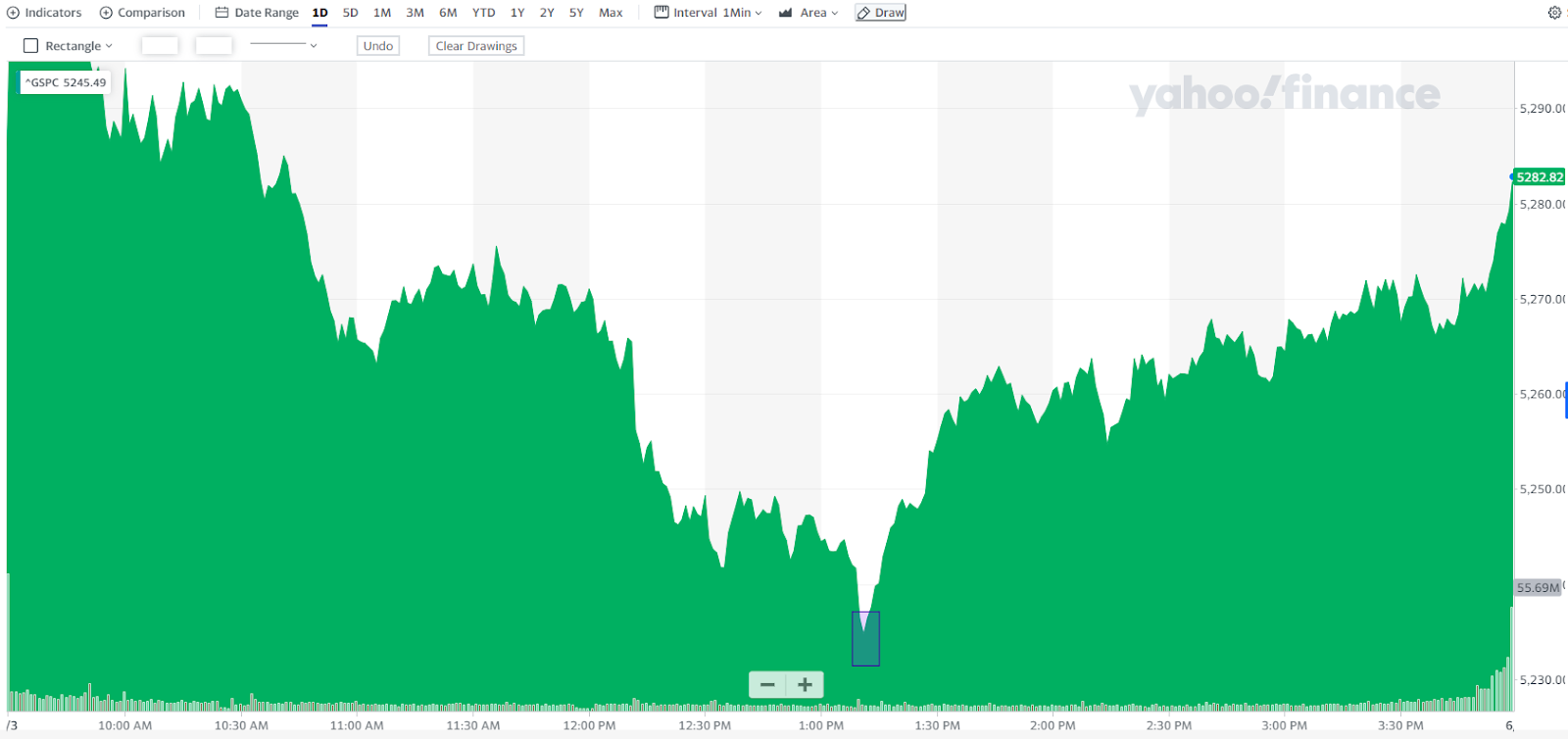Image resolution: width=1568 pixels, height=739 pixels.
Task: Select the drawn rectangle near 1:00 PM
Action: click(865, 639)
